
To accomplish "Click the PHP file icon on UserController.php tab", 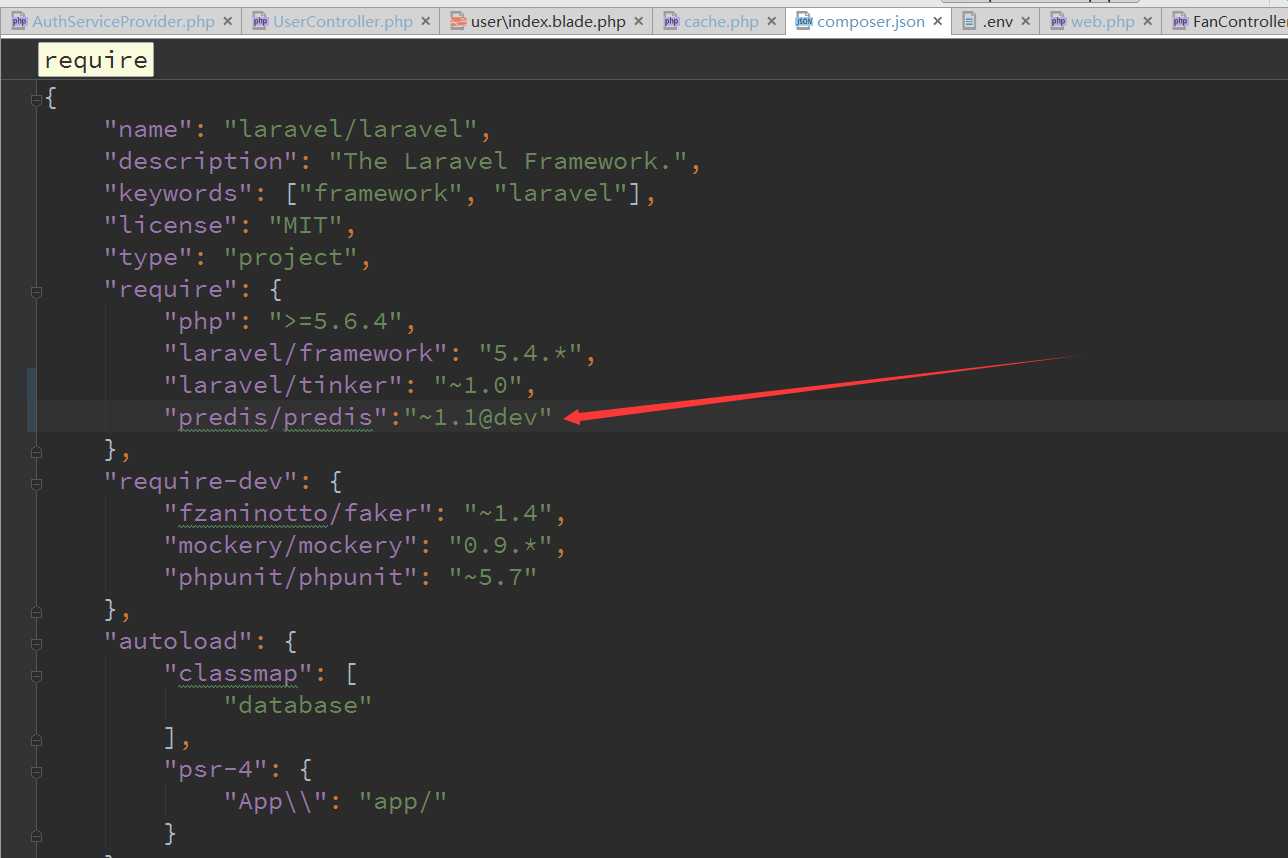I will [260, 21].
